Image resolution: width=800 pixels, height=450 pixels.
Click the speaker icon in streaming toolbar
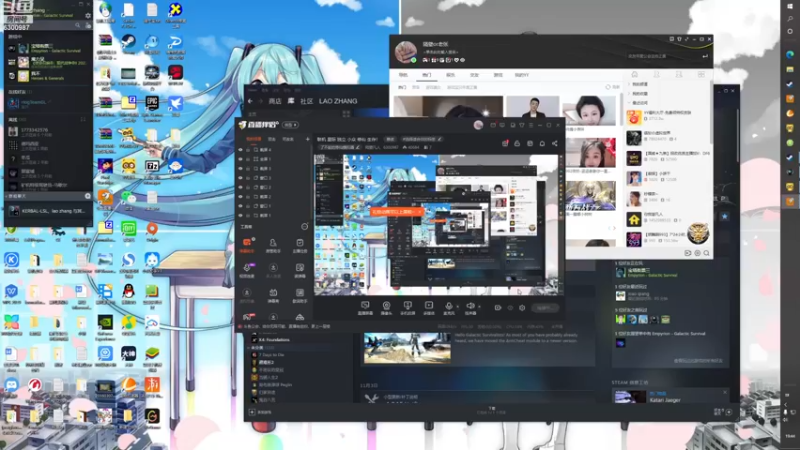(x=470, y=305)
